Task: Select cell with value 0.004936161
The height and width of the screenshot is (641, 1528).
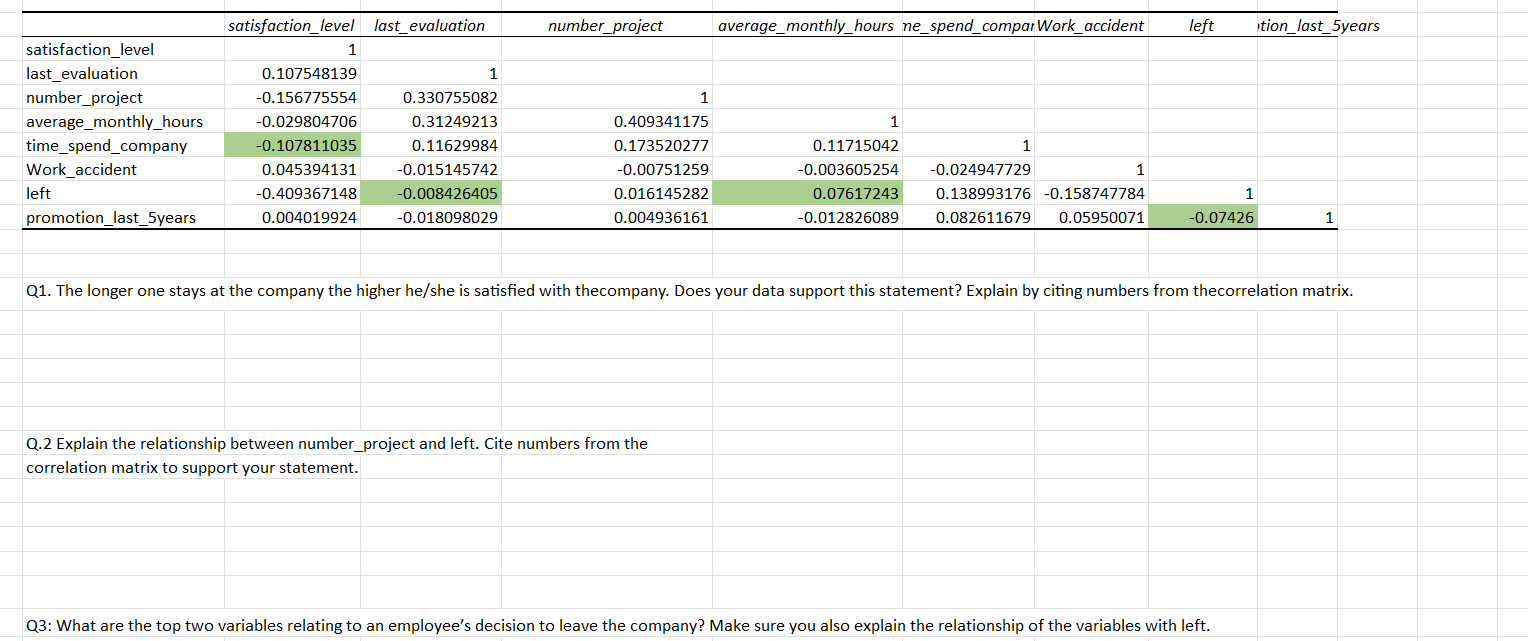Action: click(x=605, y=217)
